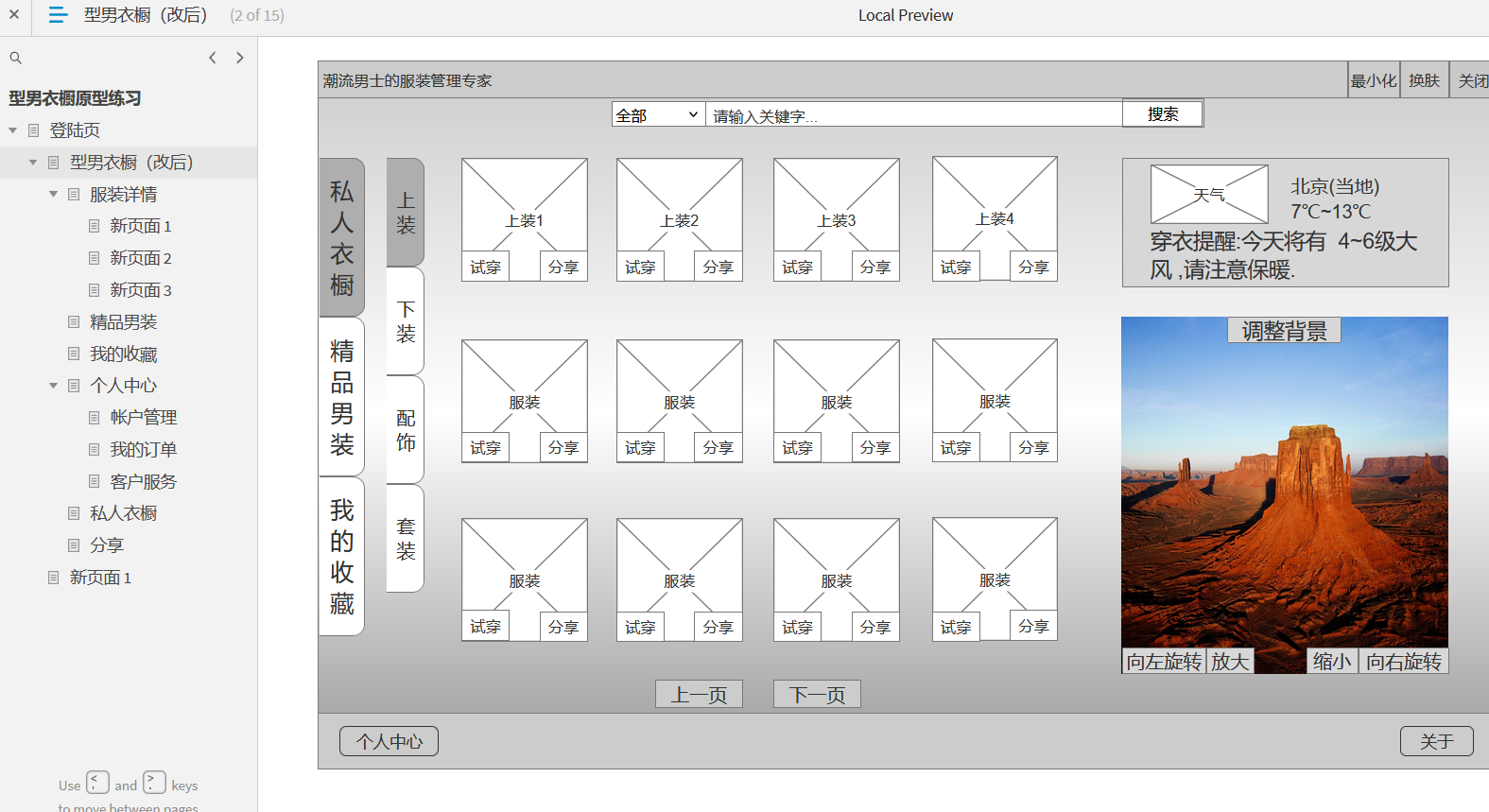Switch to the 套装 category tab
This screenshot has width=1489, height=812.
coord(406,539)
